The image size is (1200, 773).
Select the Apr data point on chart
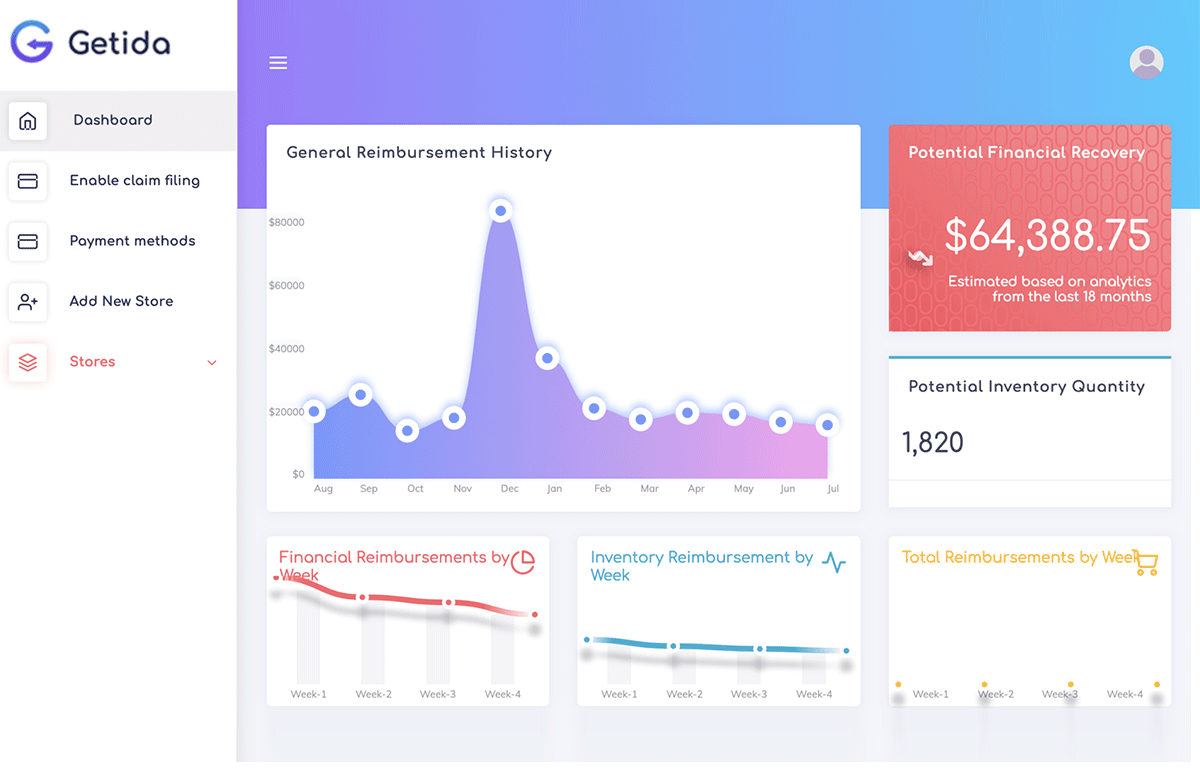click(687, 412)
